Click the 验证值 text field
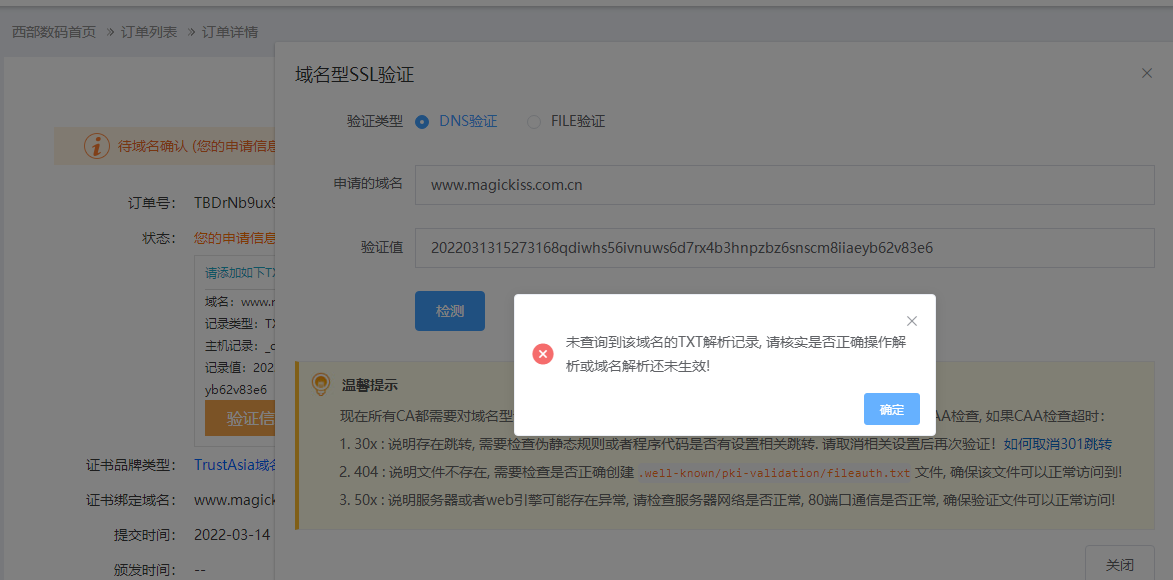This screenshot has height=580, width=1173. [x=784, y=248]
